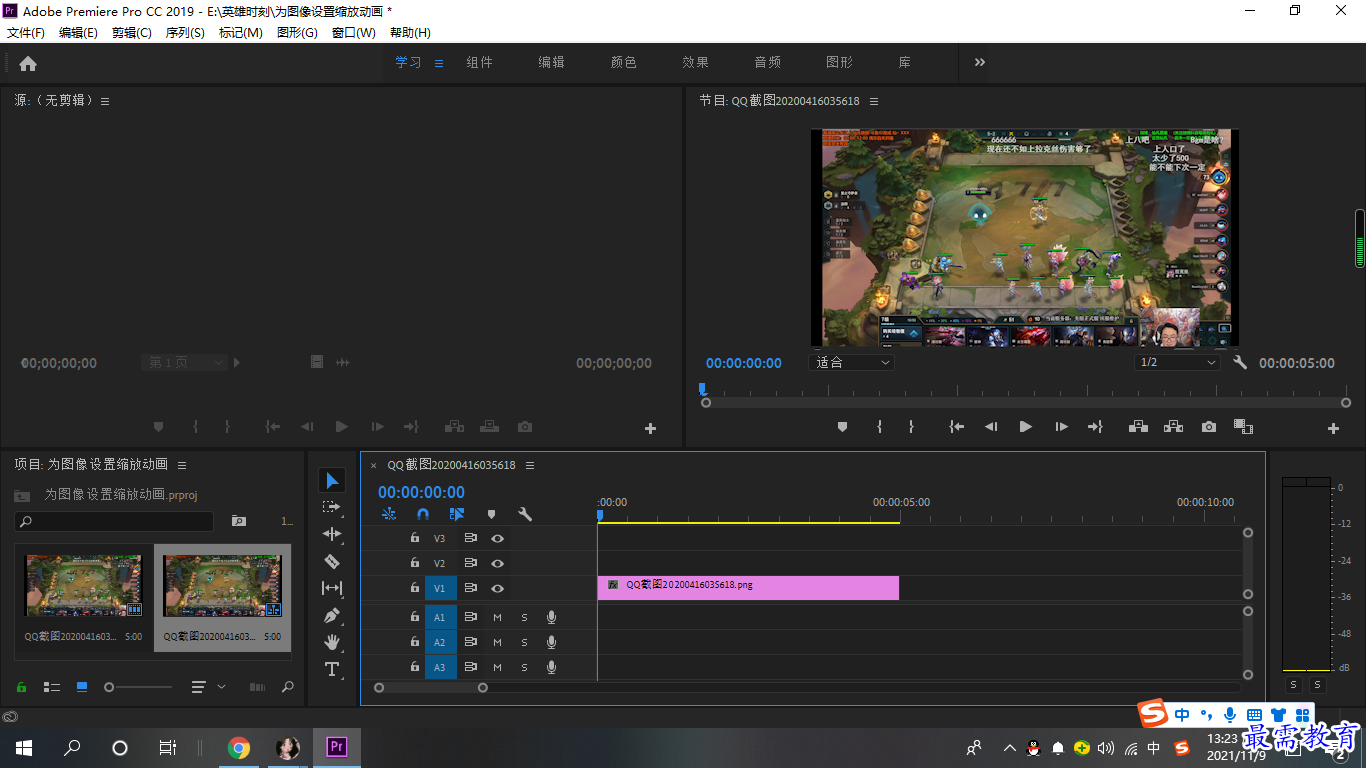This screenshot has height=768, width=1366.
Task: Select the Razor tool
Action: point(332,561)
